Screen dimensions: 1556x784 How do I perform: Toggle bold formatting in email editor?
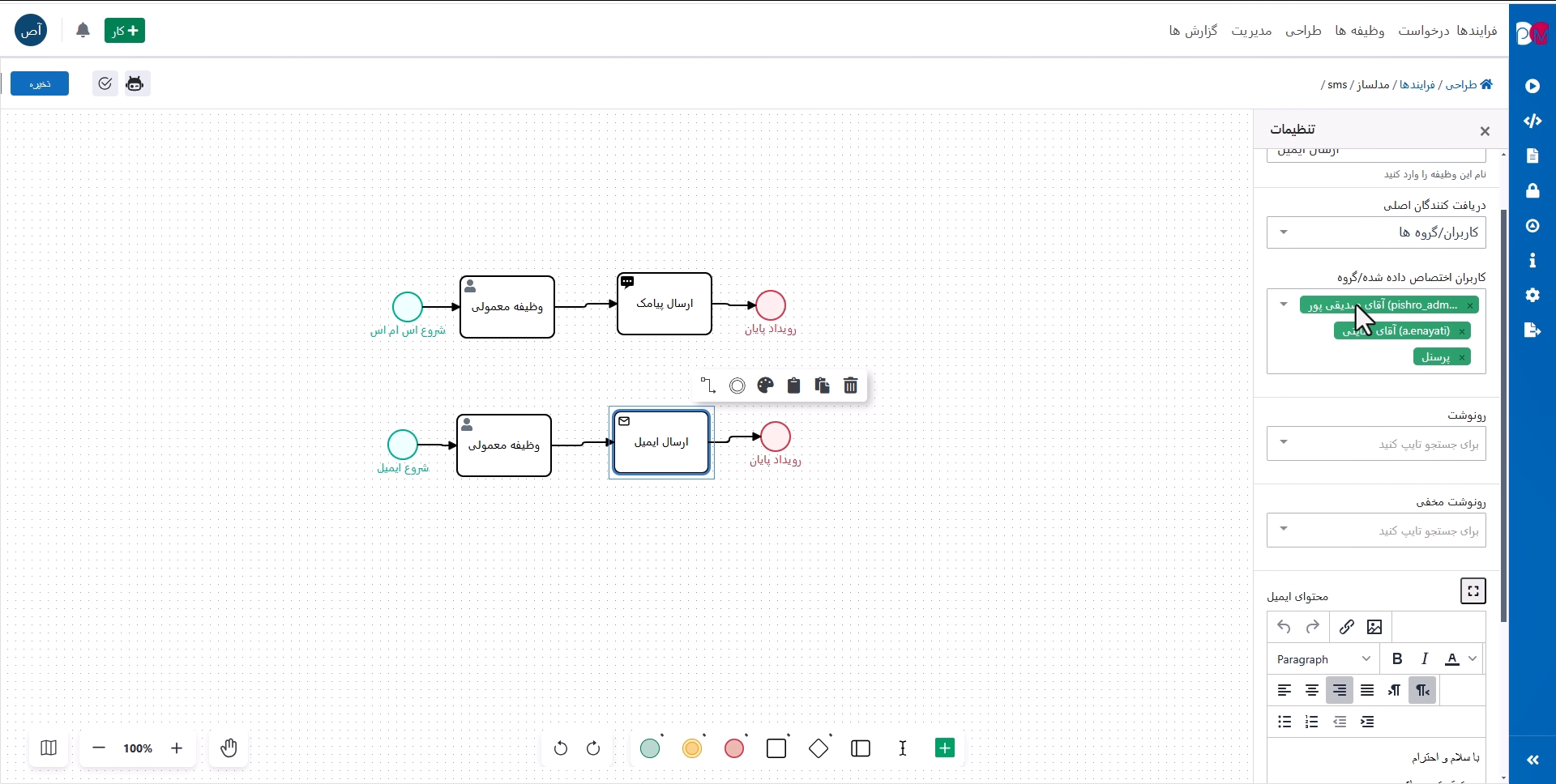[x=1396, y=658]
